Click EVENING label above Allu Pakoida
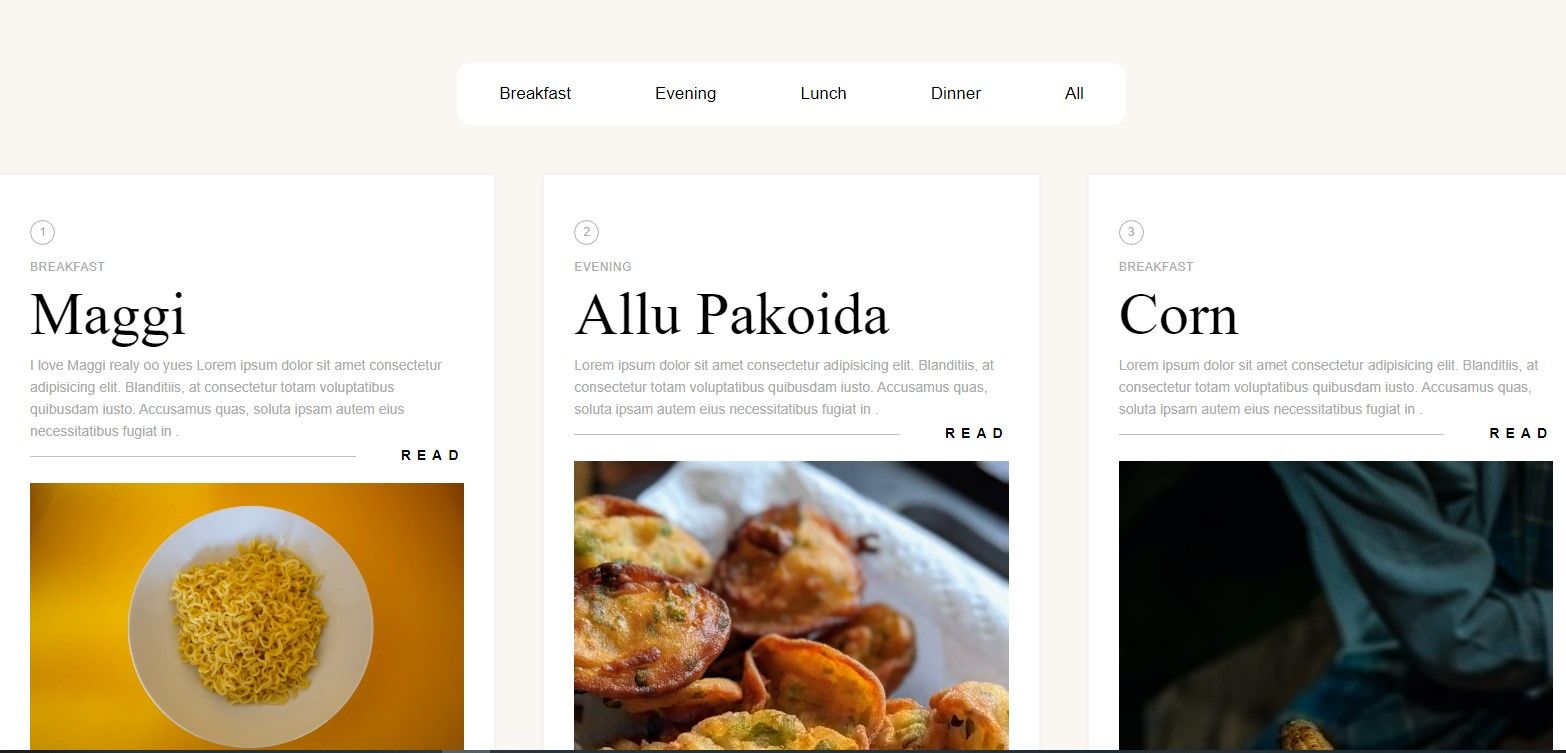The height and width of the screenshot is (753, 1566). [603, 267]
